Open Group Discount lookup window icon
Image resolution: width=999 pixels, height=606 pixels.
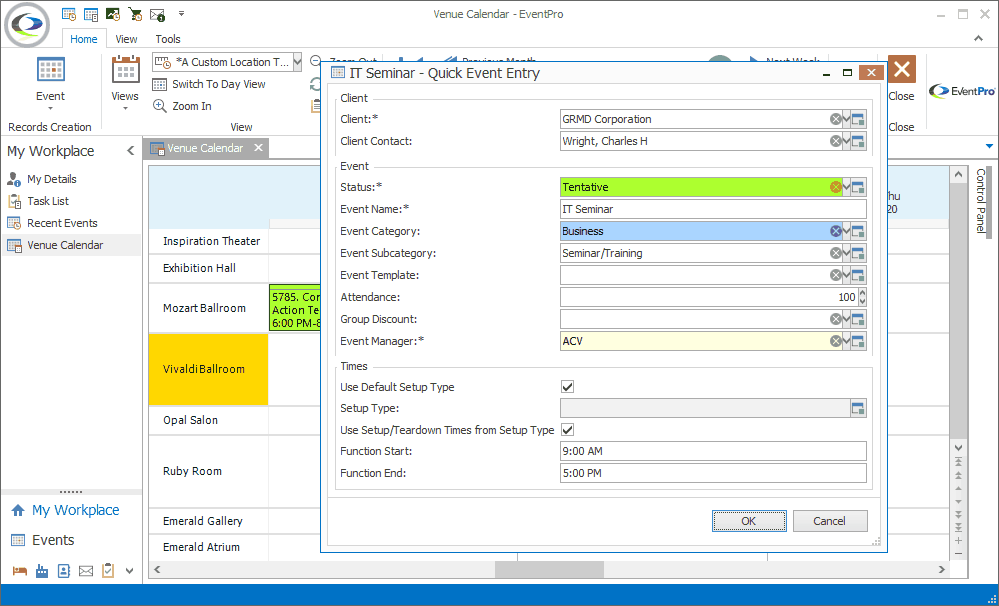coord(858,319)
